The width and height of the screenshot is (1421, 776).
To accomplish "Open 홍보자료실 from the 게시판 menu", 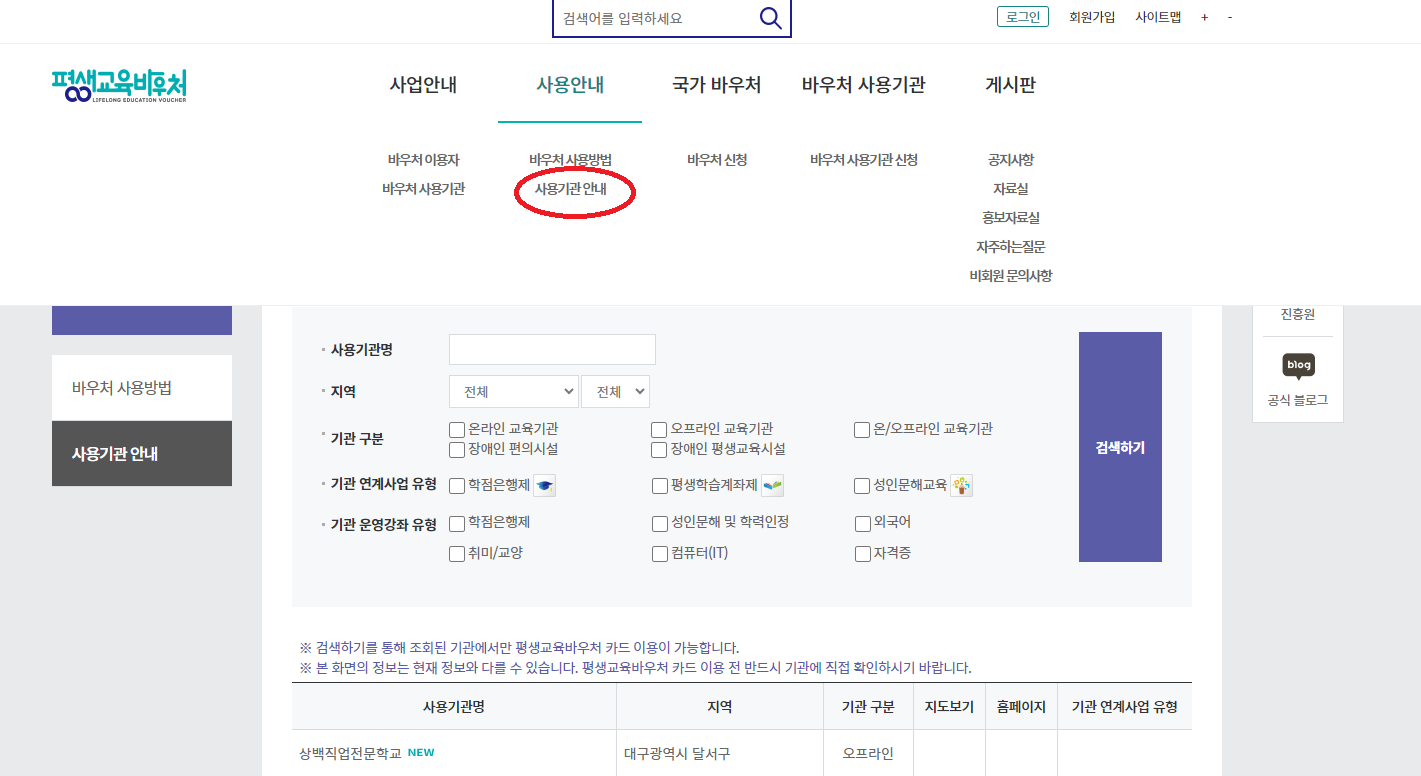I will point(1010,218).
